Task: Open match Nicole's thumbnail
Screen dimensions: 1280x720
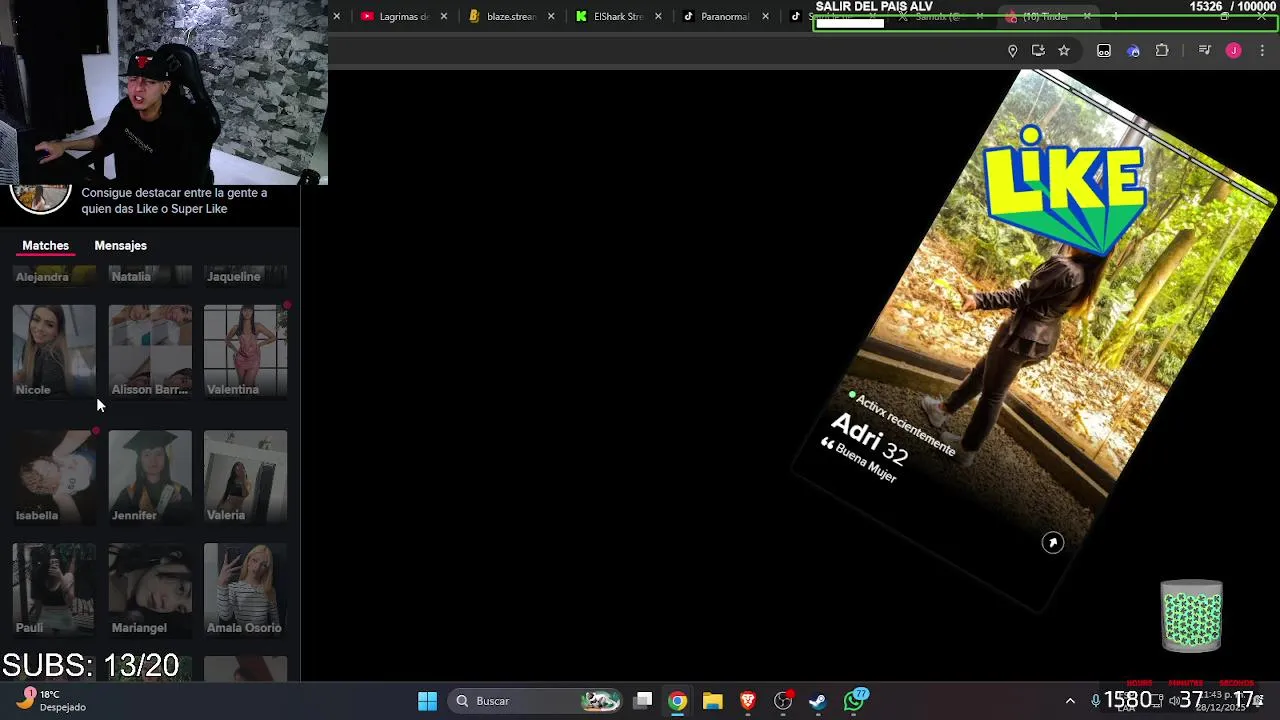Action: point(54,351)
